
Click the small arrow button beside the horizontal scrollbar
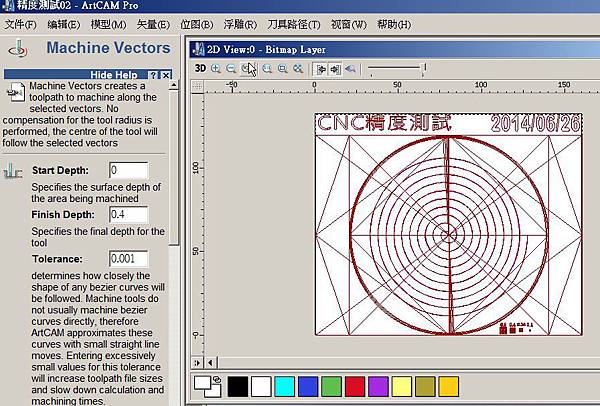pyautogui.click(x=197, y=362)
